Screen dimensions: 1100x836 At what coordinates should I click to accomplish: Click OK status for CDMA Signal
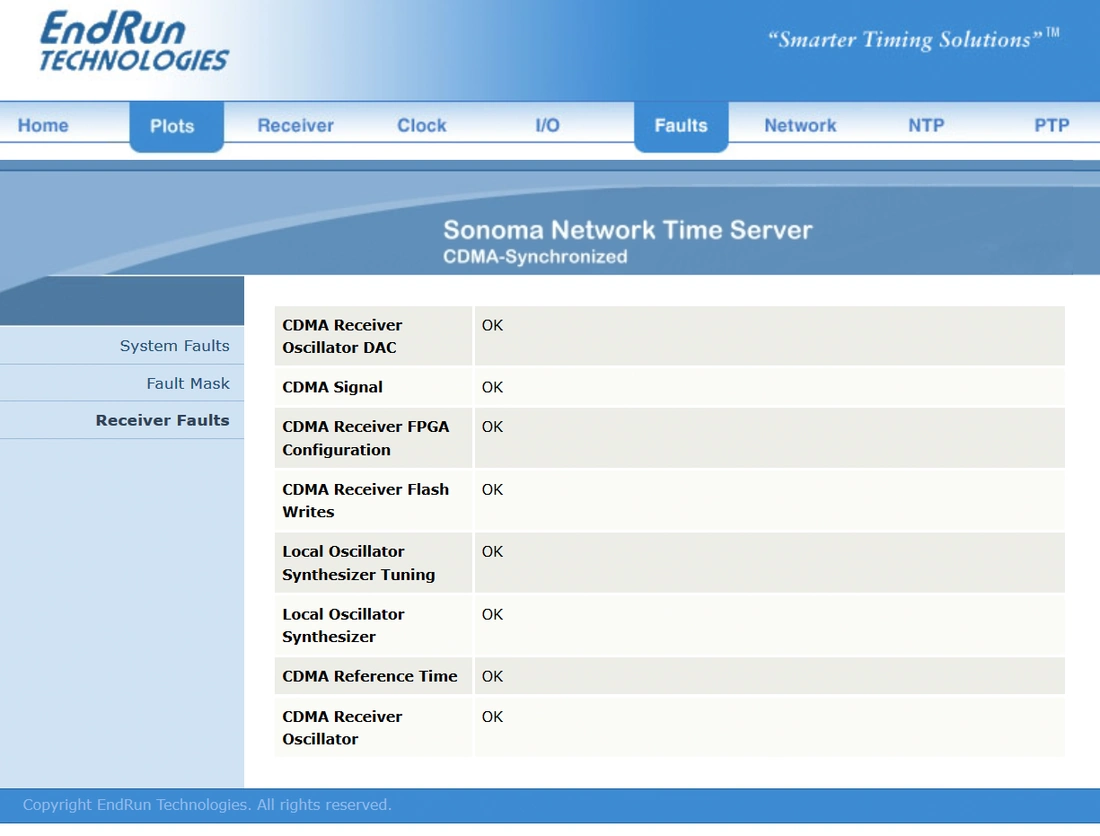pos(492,387)
